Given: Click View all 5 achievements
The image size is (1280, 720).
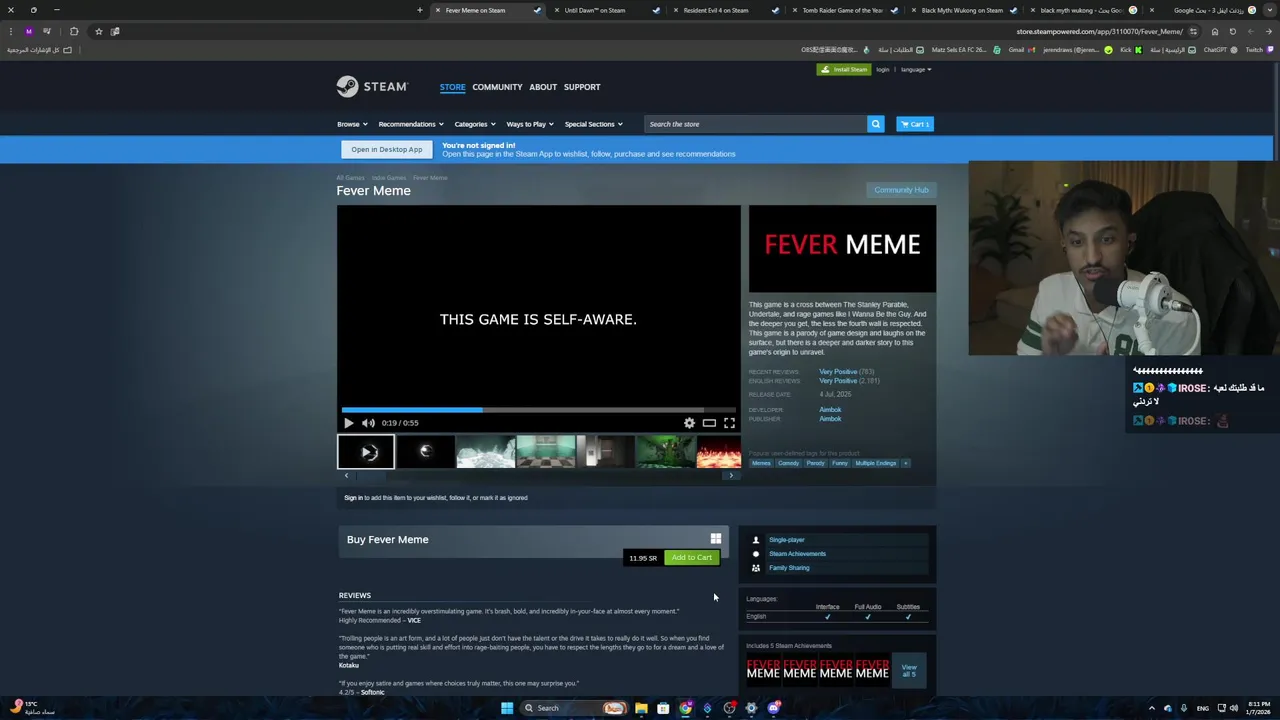Looking at the screenshot, I should point(909,671).
